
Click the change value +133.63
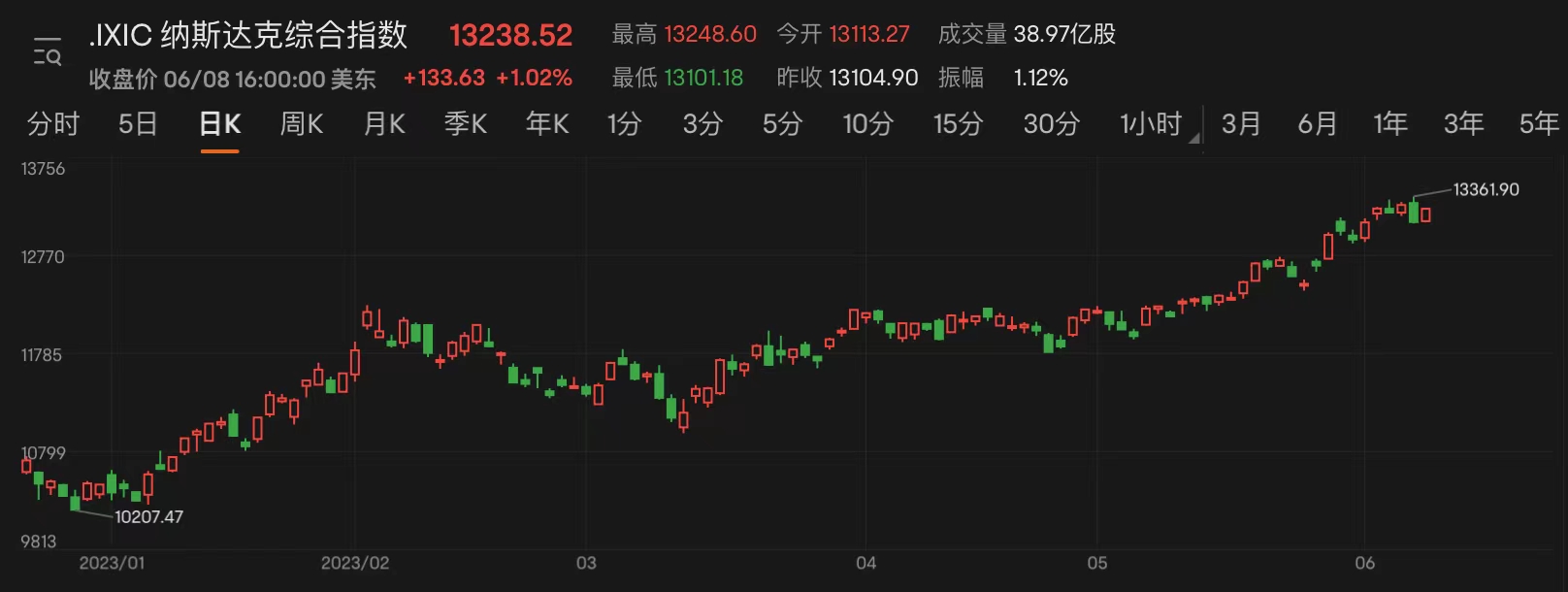coord(443,78)
